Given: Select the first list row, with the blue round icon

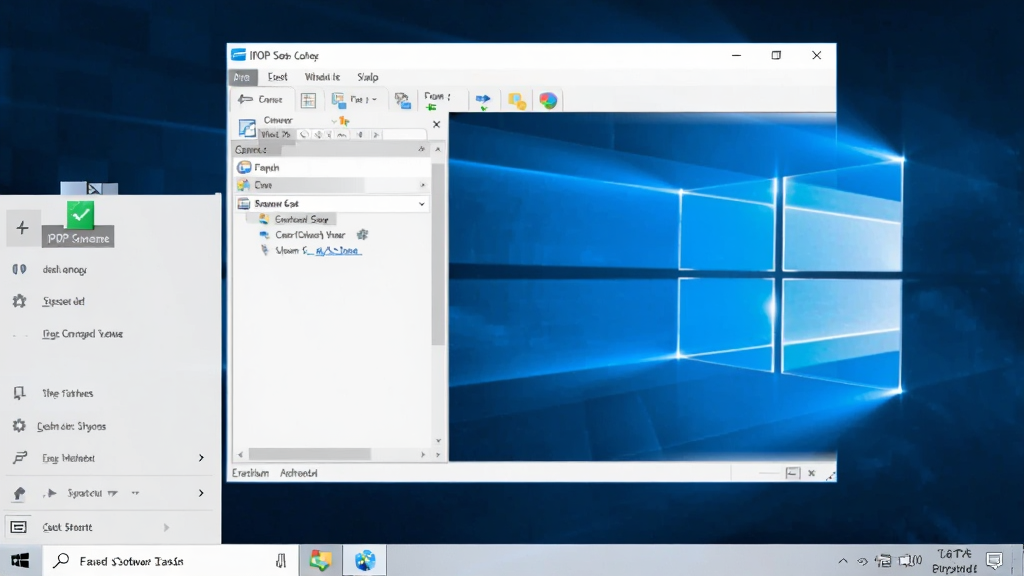Looking at the screenshot, I should coord(332,167).
